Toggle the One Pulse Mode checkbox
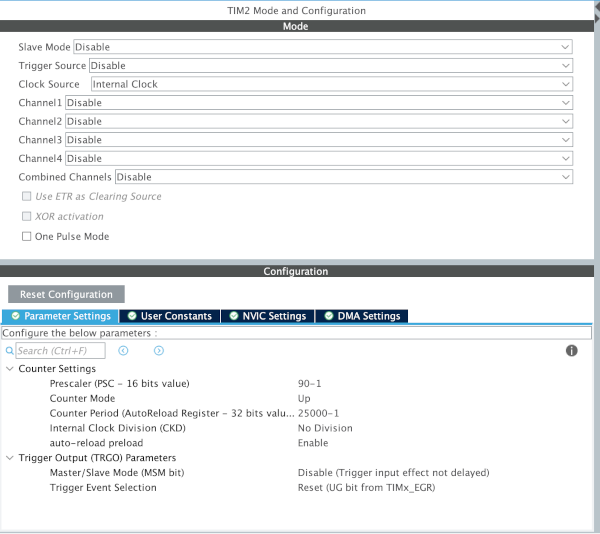Screen dimensions: 600x534 tap(27, 237)
